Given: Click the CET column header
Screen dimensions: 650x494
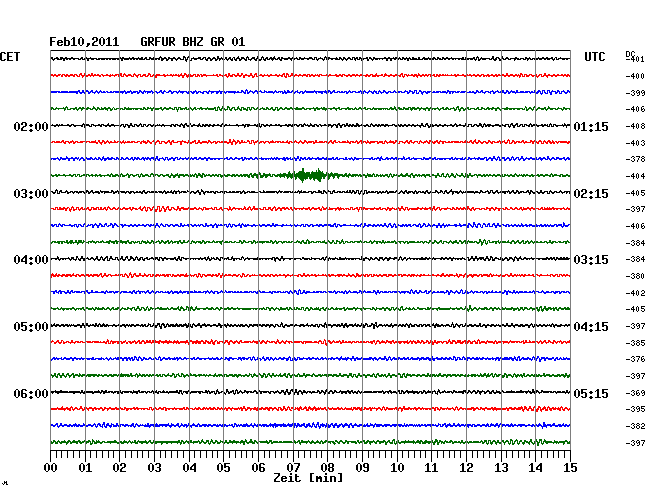Looking at the screenshot, I should (x=10, y=57).
